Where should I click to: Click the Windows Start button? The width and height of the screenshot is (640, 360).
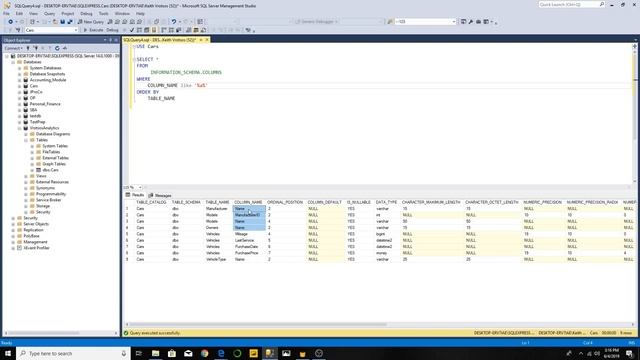pyautogui.click(x=8, y=353)
